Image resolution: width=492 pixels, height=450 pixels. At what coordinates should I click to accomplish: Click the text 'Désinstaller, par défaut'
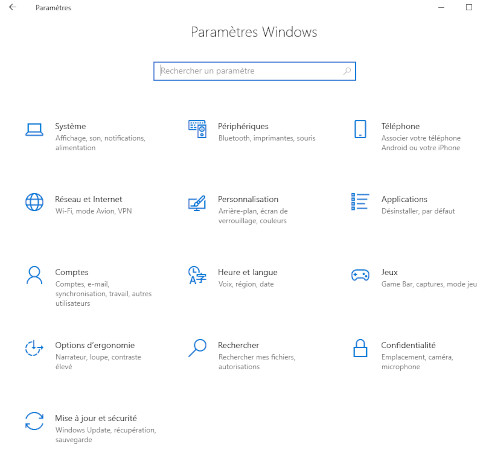[x=418, y=211]
